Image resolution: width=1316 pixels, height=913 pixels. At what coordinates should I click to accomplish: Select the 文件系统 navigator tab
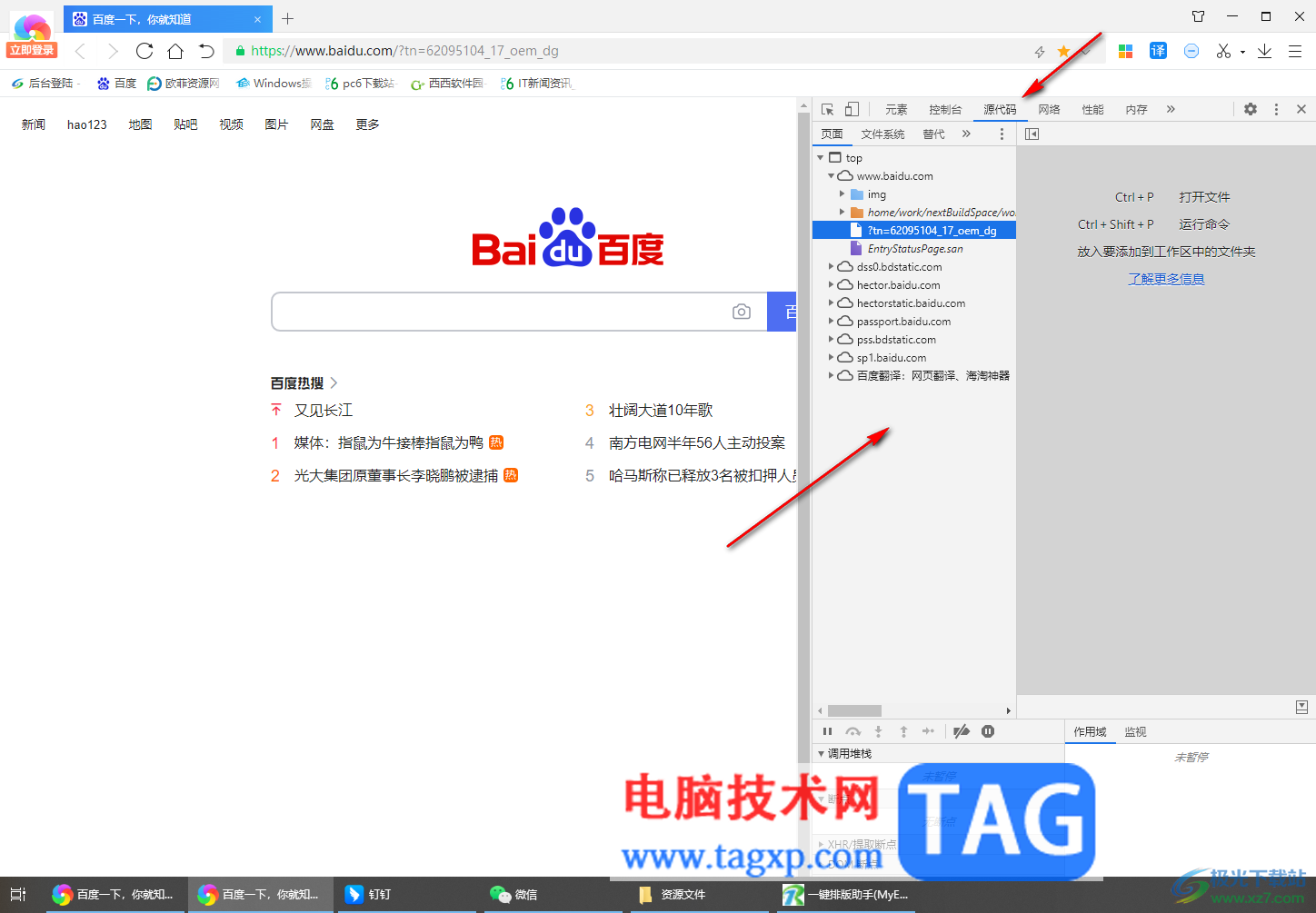pos(882,134)
